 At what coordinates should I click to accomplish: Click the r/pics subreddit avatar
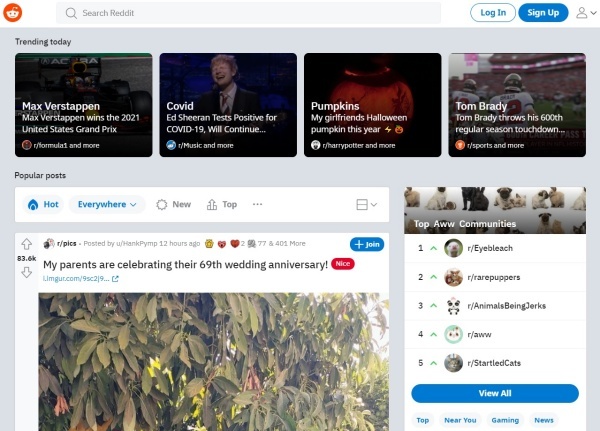coord(49,243)
